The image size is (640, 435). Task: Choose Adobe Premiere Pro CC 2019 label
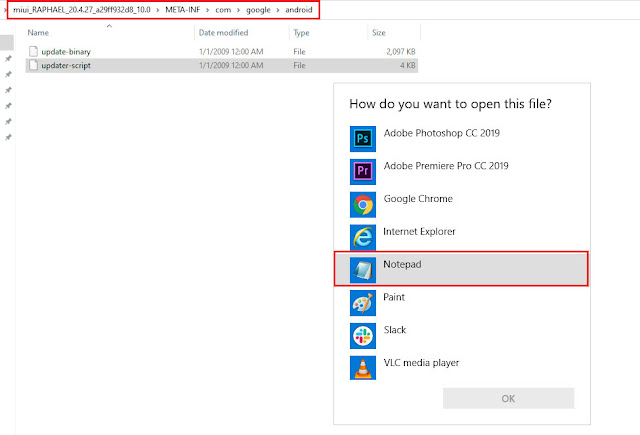click(x=446, y=166)
